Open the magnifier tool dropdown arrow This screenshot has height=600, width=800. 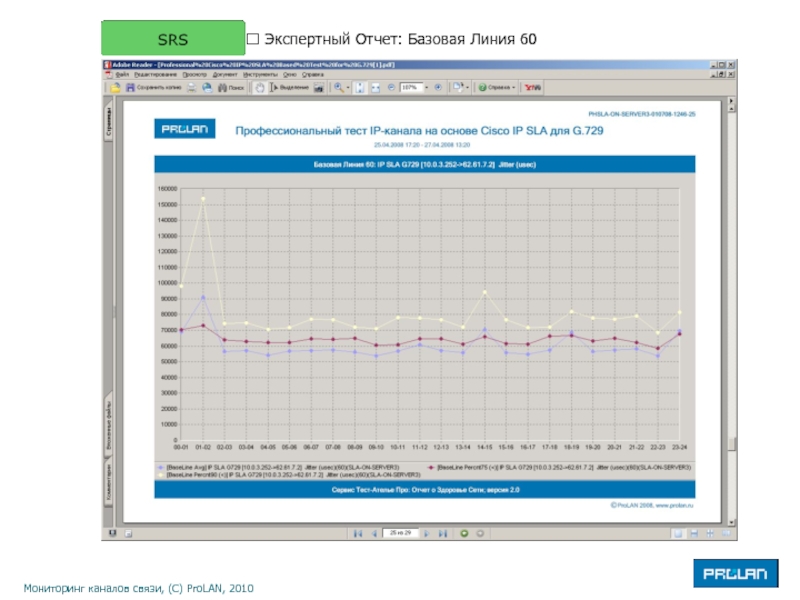347,88
